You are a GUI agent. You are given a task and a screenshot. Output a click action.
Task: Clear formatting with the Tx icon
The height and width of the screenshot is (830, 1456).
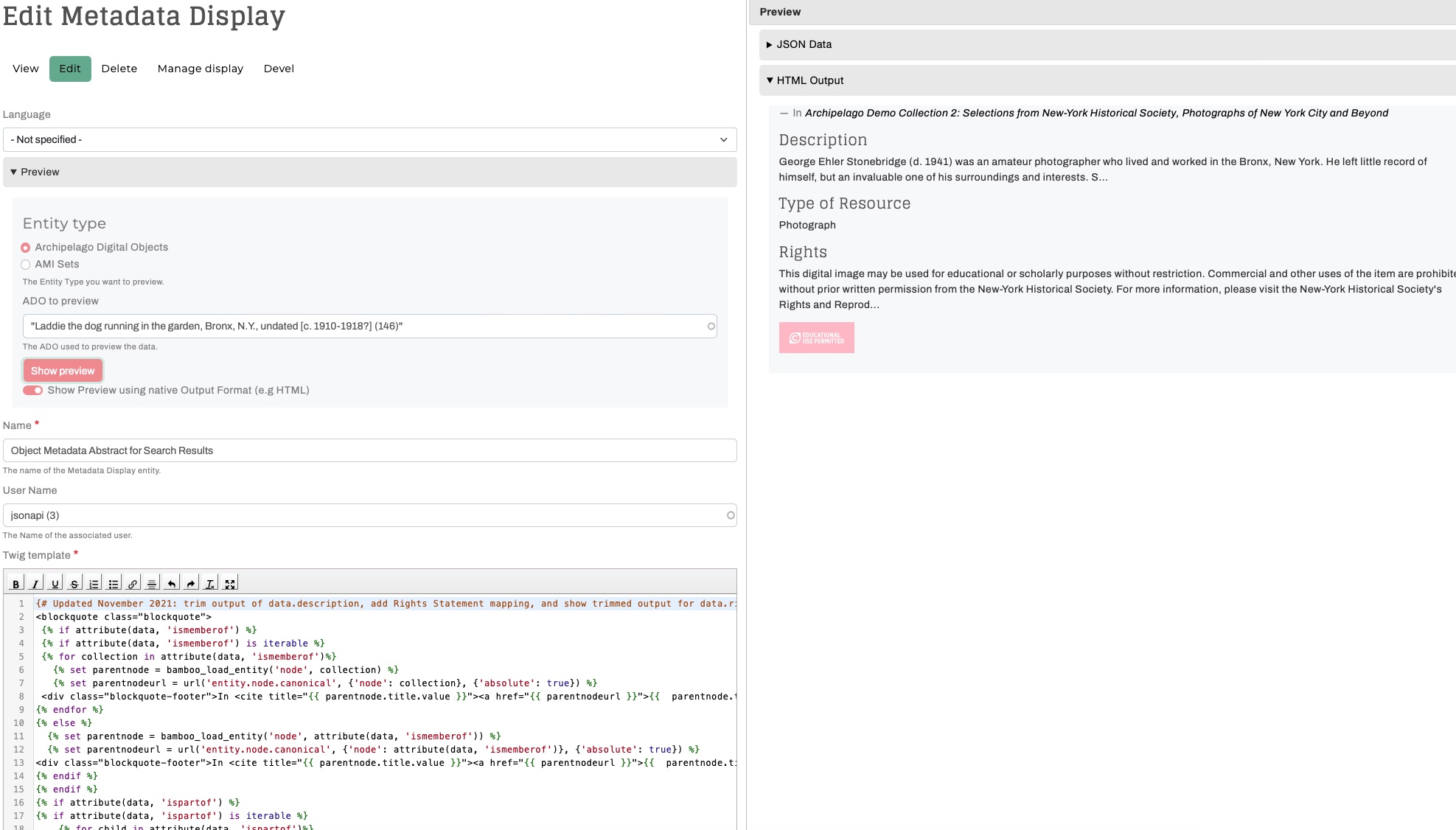pos(210,583)
